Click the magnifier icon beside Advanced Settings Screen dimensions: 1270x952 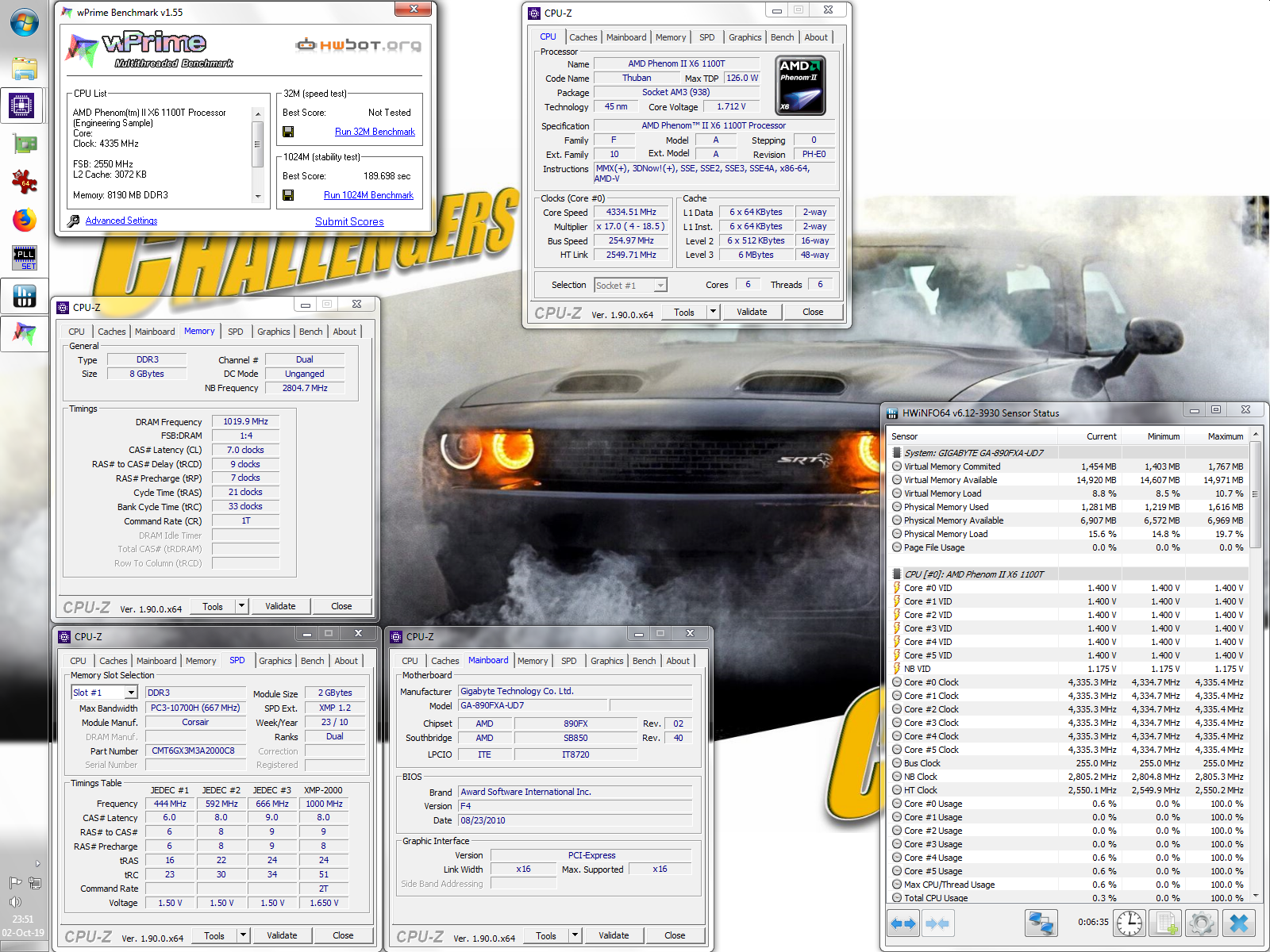click(74, 221)
